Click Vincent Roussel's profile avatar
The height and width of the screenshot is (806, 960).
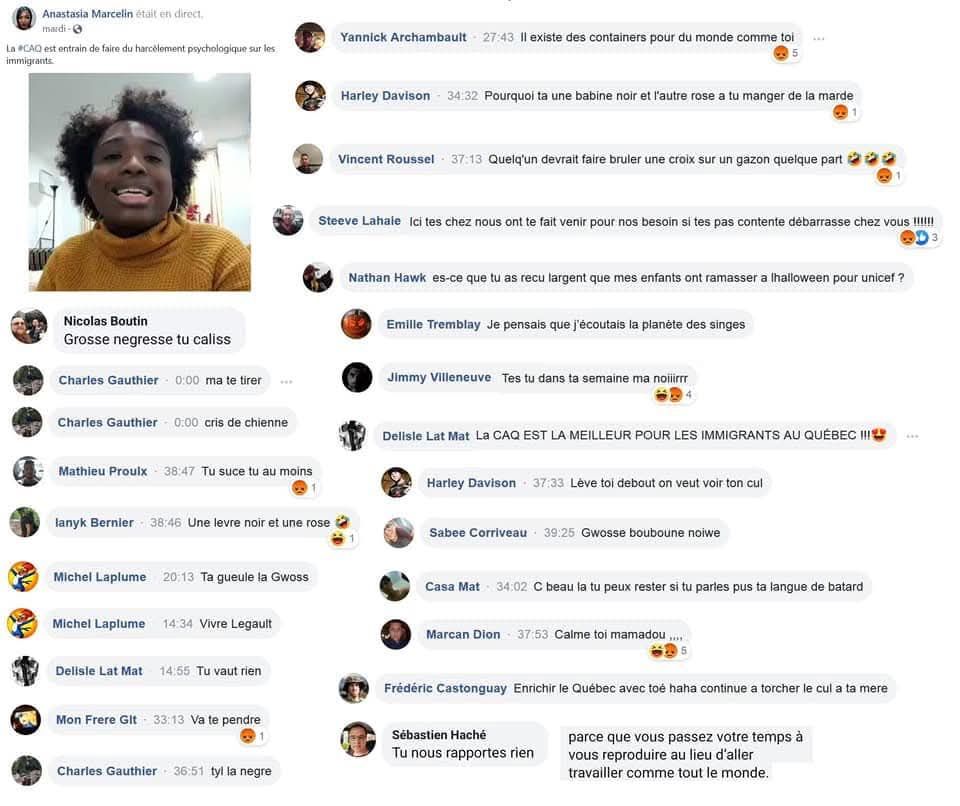click(x=308, y=159)
